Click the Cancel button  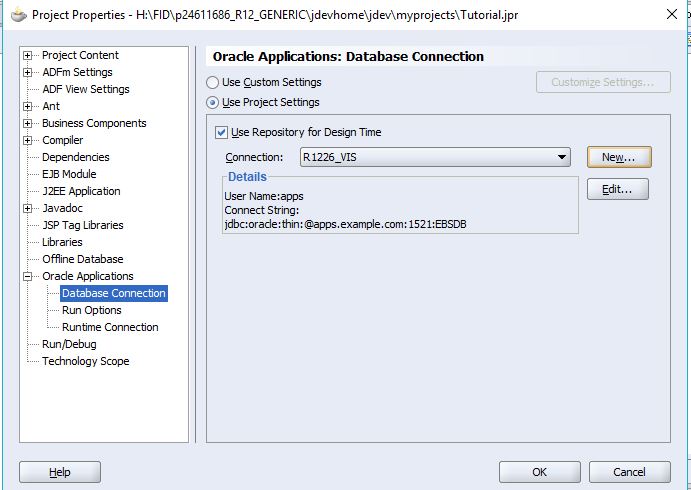point(629,472)
